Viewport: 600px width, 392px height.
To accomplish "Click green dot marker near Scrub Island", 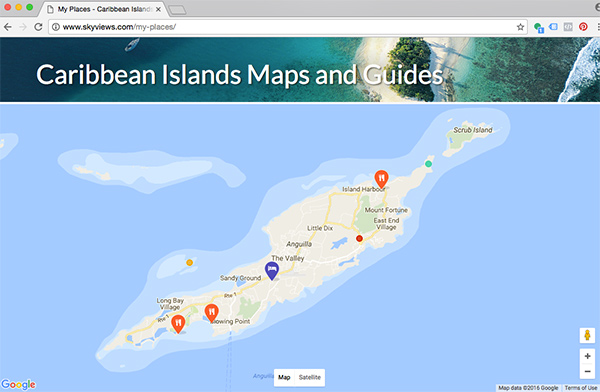I will tap(429, 164).
